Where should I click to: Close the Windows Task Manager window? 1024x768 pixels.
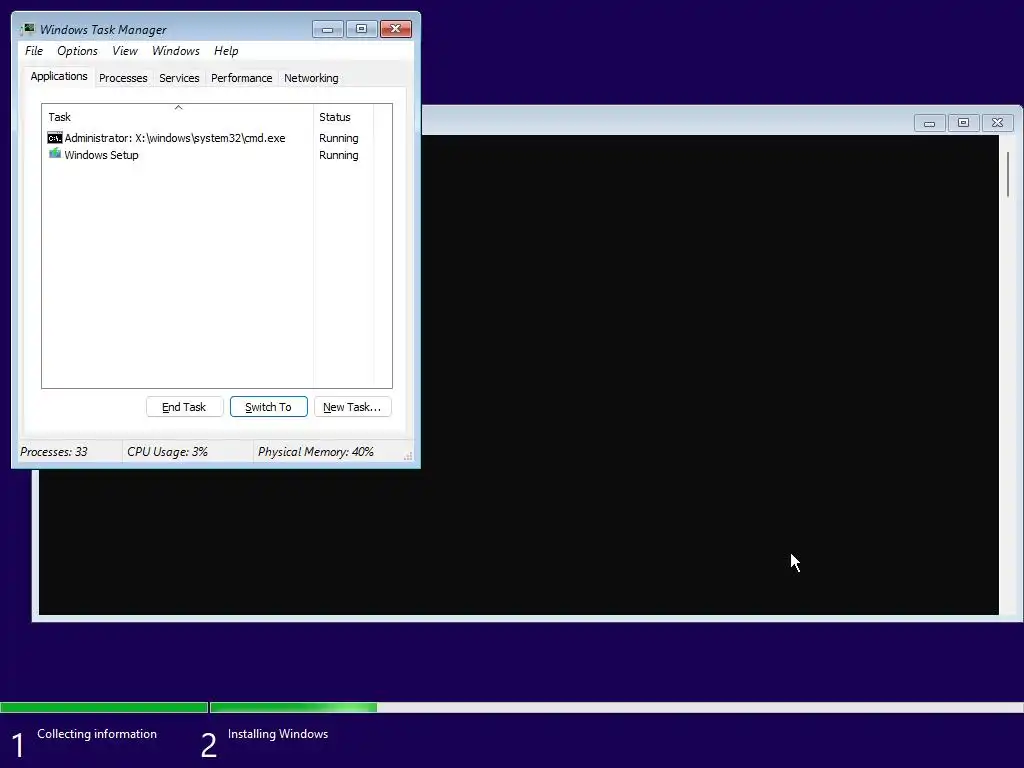[x=396, y=29]
